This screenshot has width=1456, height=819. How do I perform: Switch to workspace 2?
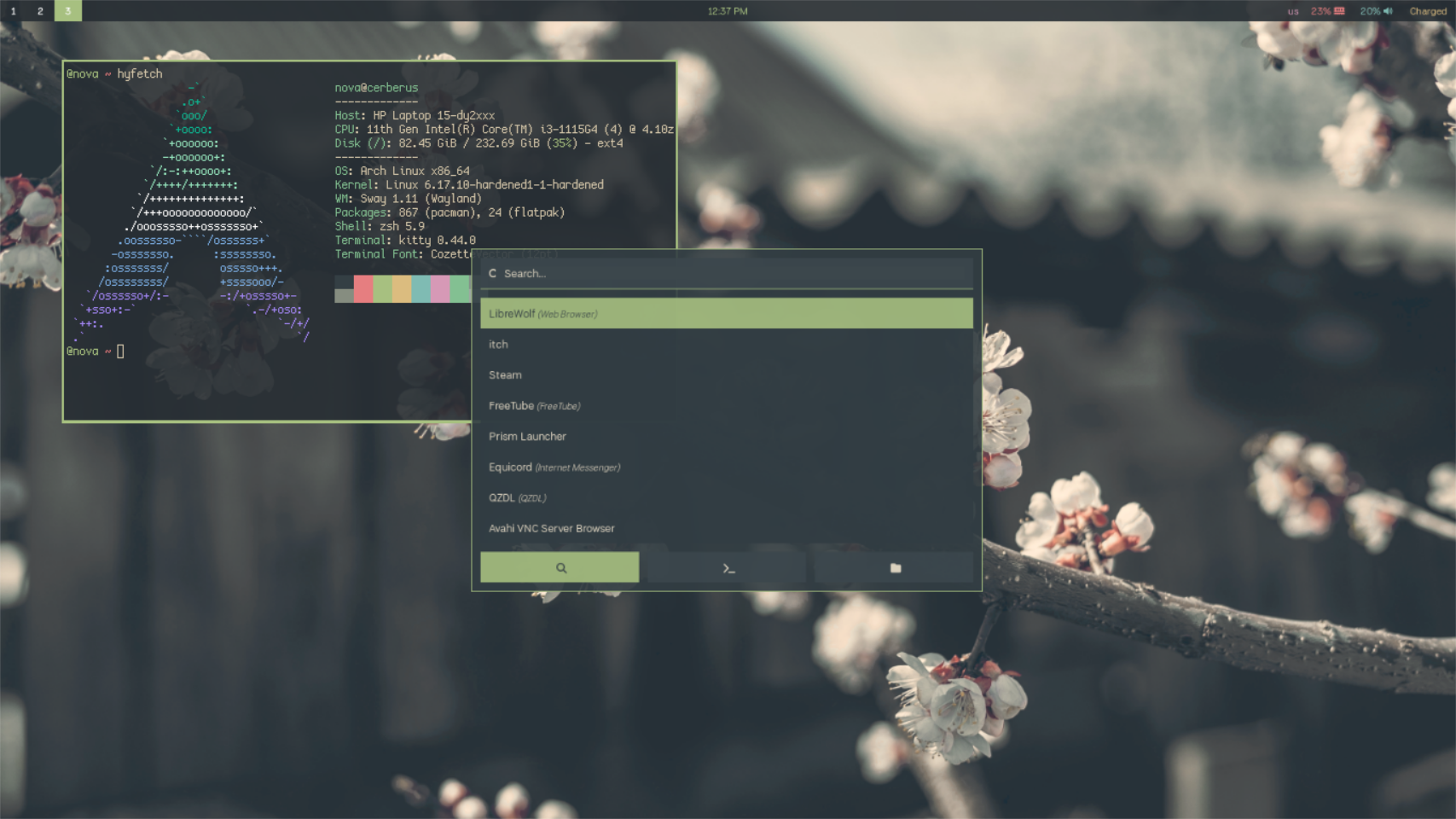[39, 11]
